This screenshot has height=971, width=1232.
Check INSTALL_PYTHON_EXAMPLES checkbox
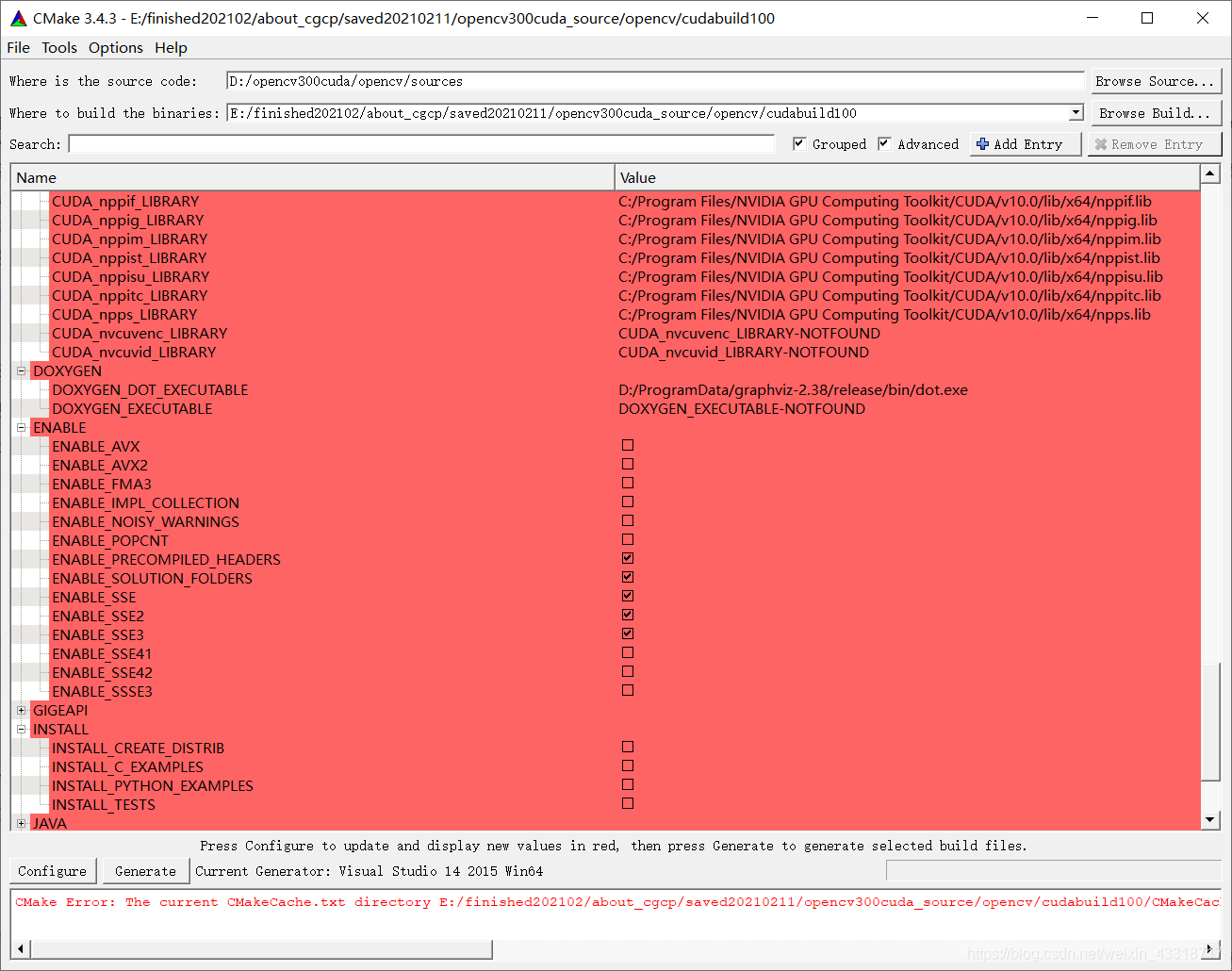(x=628, y=784)
